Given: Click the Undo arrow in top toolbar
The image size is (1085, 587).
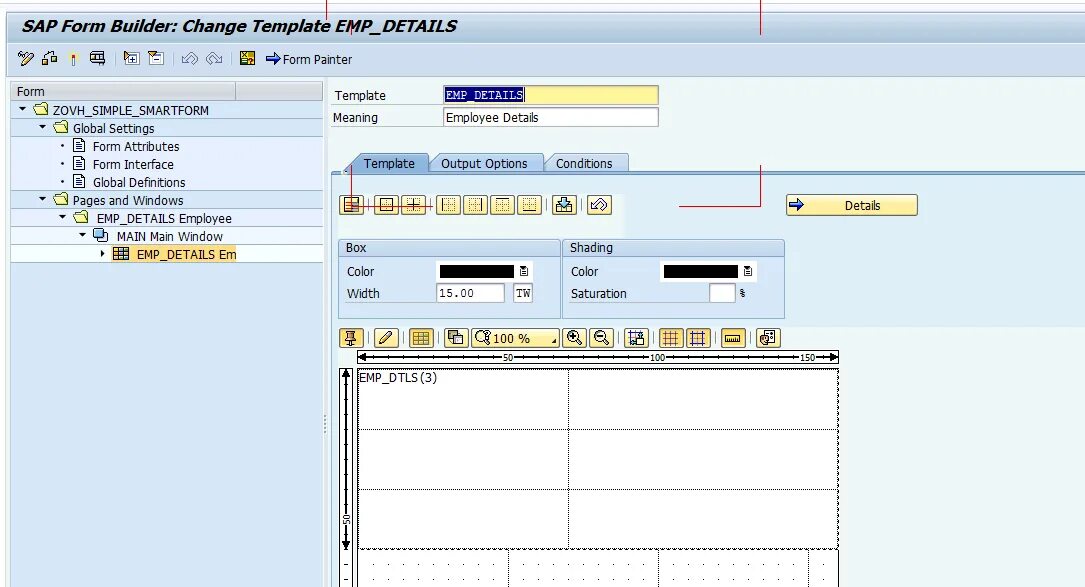Looking at the screenshot, I should point(190,59).
